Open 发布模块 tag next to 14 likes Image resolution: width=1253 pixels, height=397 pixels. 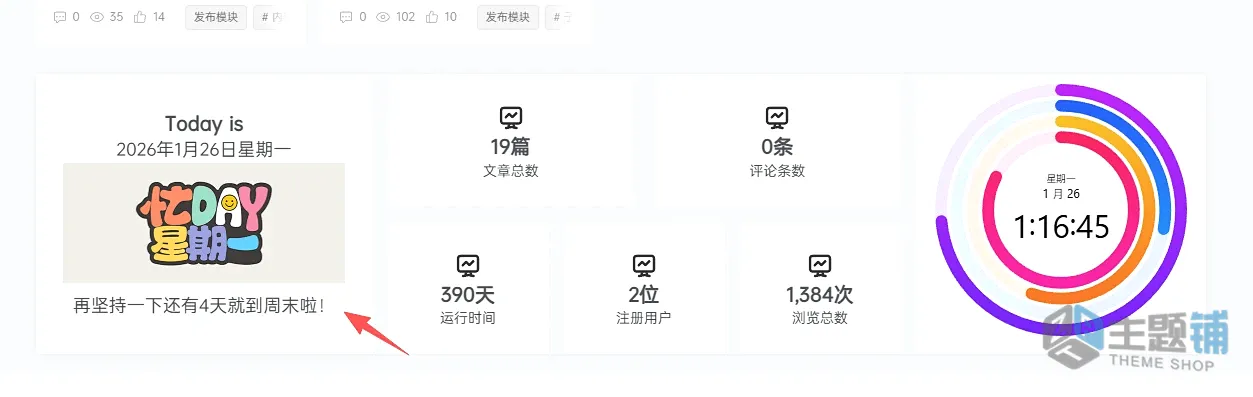tap(216, 17)
